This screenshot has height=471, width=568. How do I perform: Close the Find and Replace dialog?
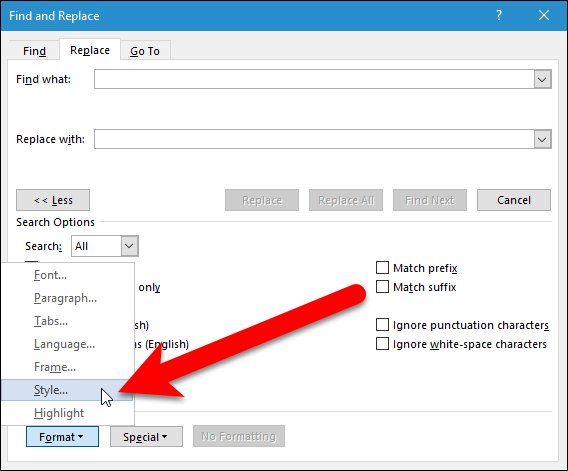pos(544,16)
